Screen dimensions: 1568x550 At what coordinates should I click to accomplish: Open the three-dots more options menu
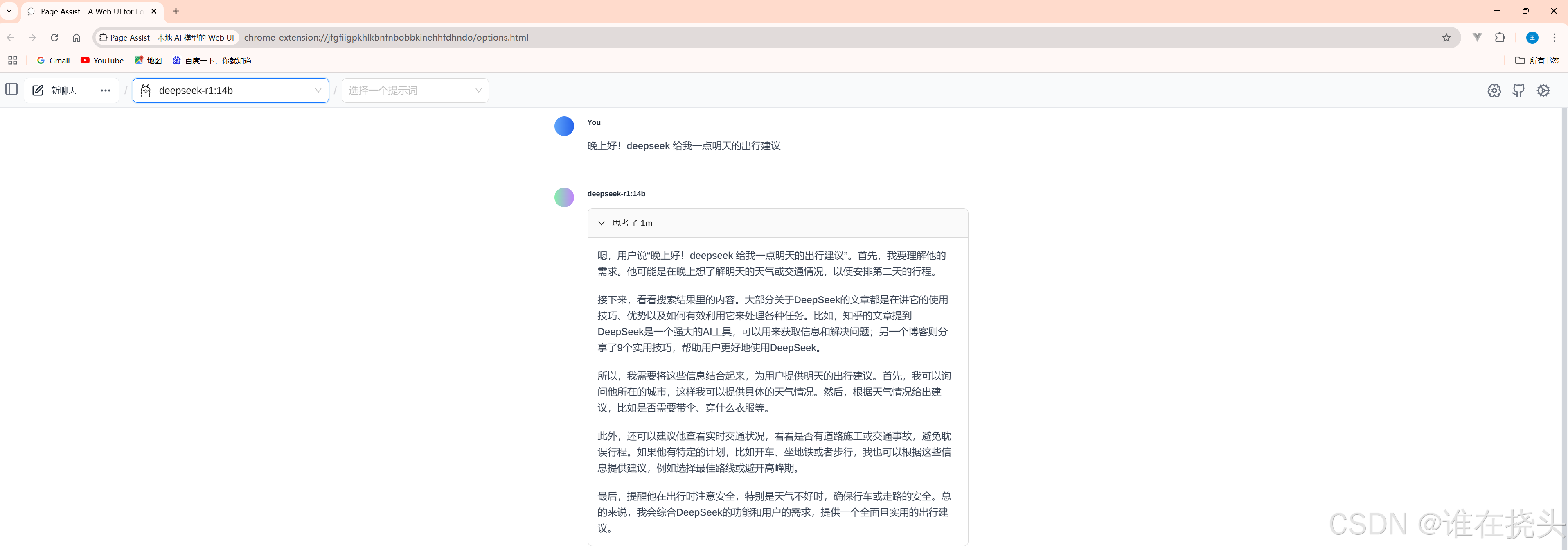click(x=105, y=90)
